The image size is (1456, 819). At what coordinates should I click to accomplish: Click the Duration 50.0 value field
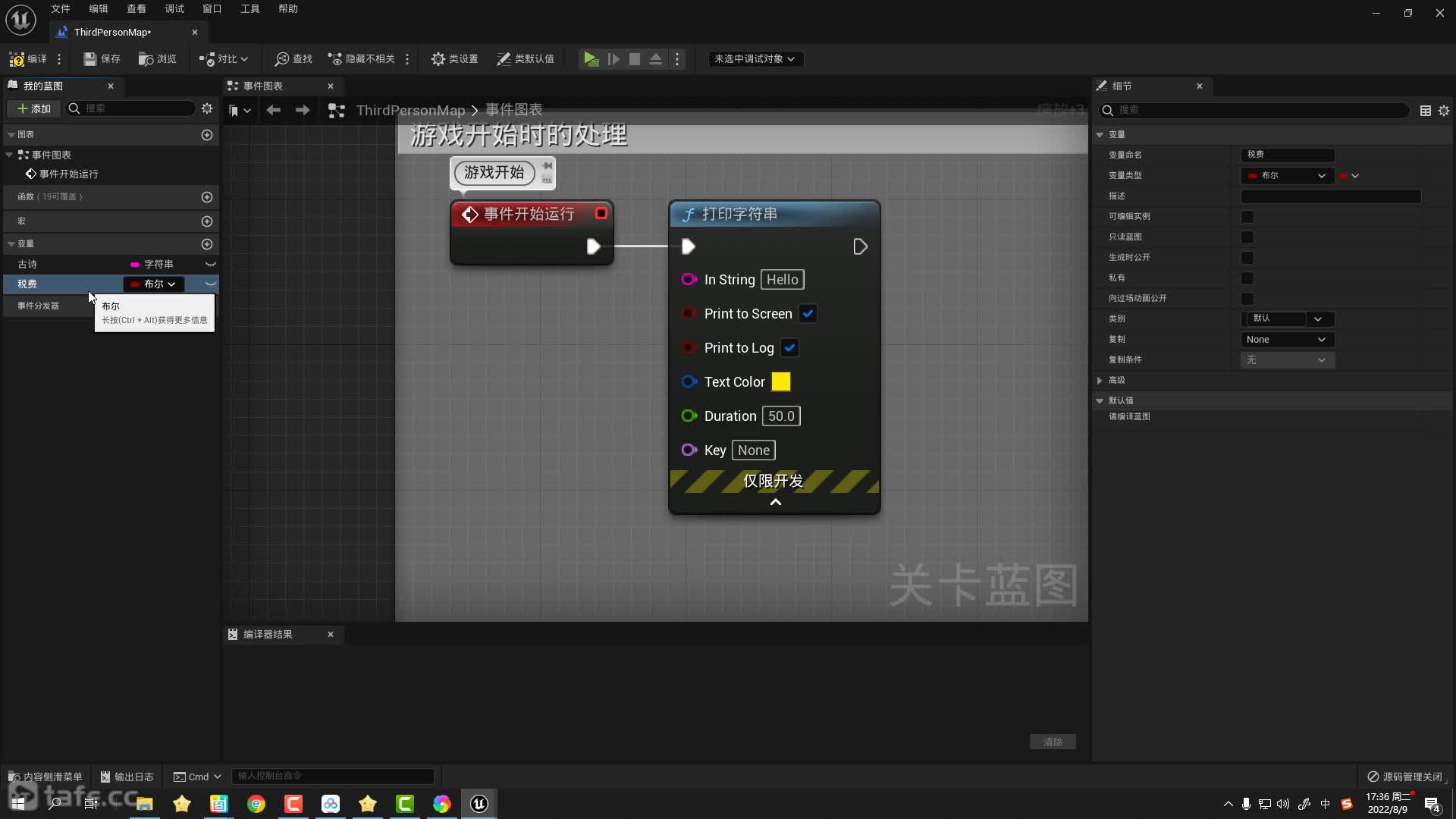(x=781, y=416)
